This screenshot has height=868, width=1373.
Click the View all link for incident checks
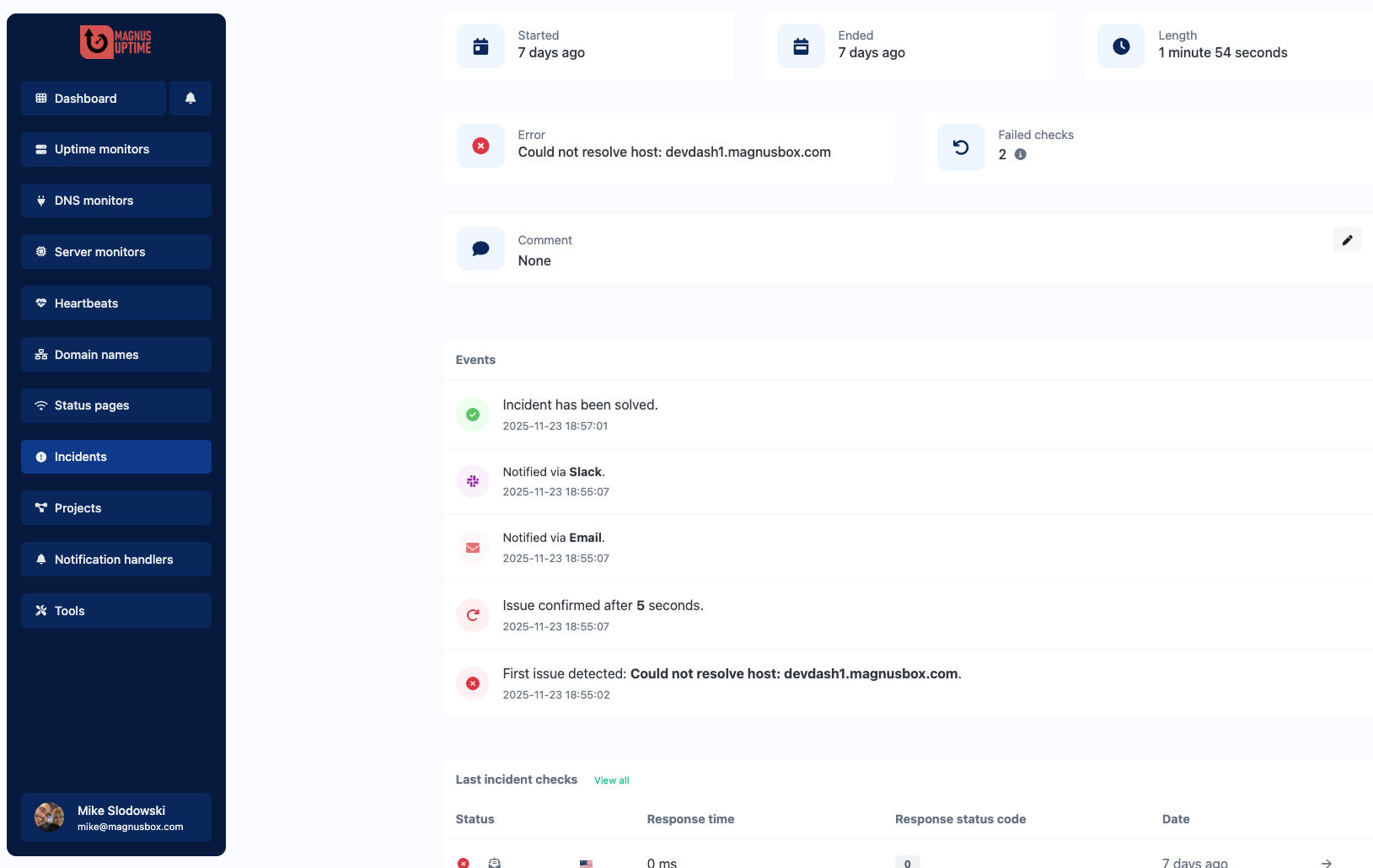click(x=611, y=780)
